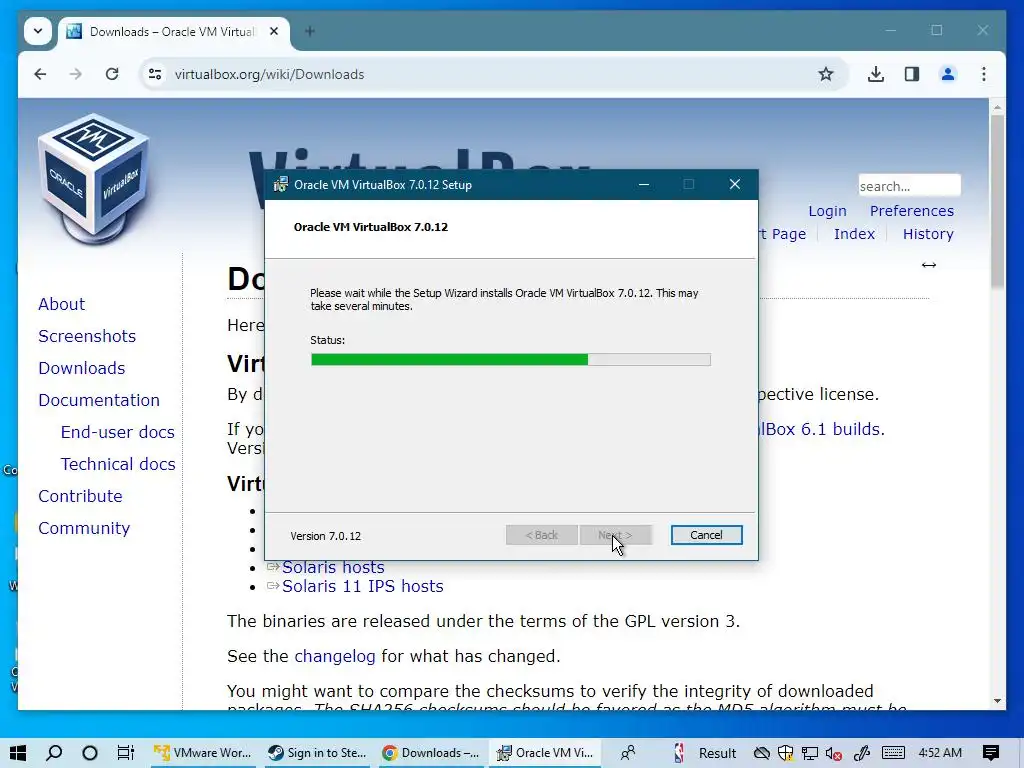Open the About sidebar link
The width and height of the screenshot is (1024, 768).
61,304
